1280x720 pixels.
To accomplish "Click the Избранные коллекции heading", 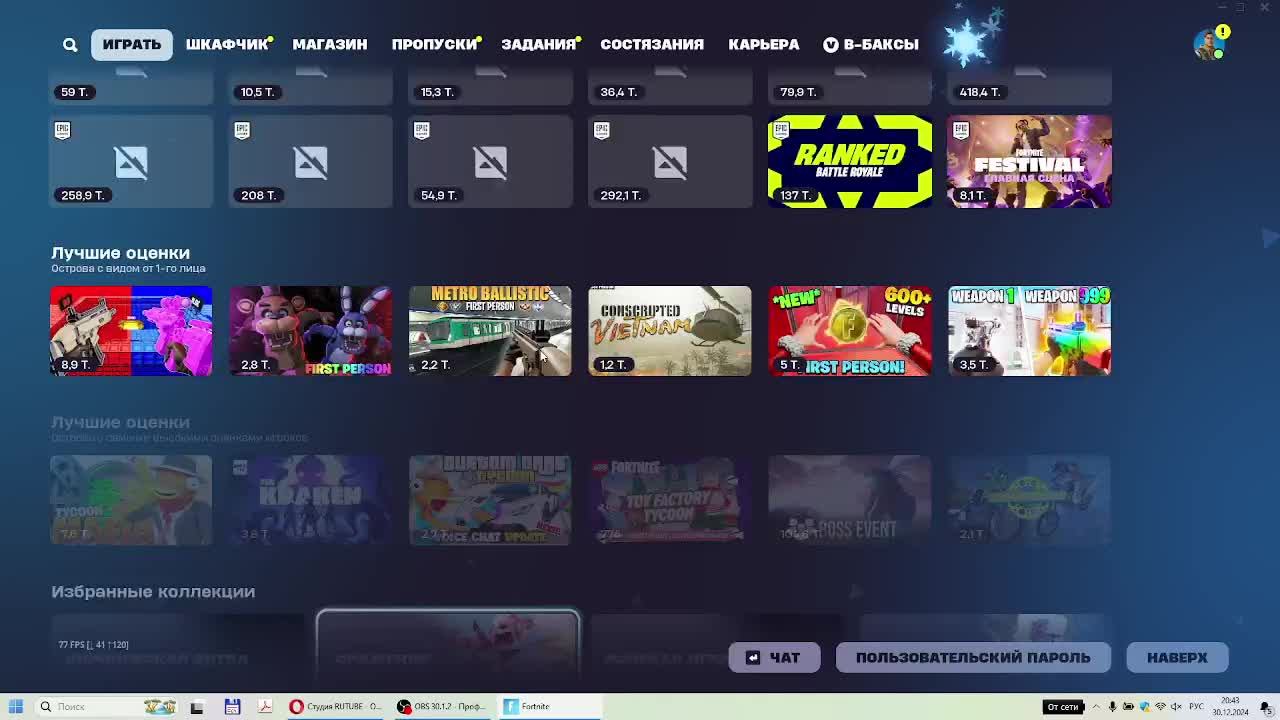I will 153,592.
